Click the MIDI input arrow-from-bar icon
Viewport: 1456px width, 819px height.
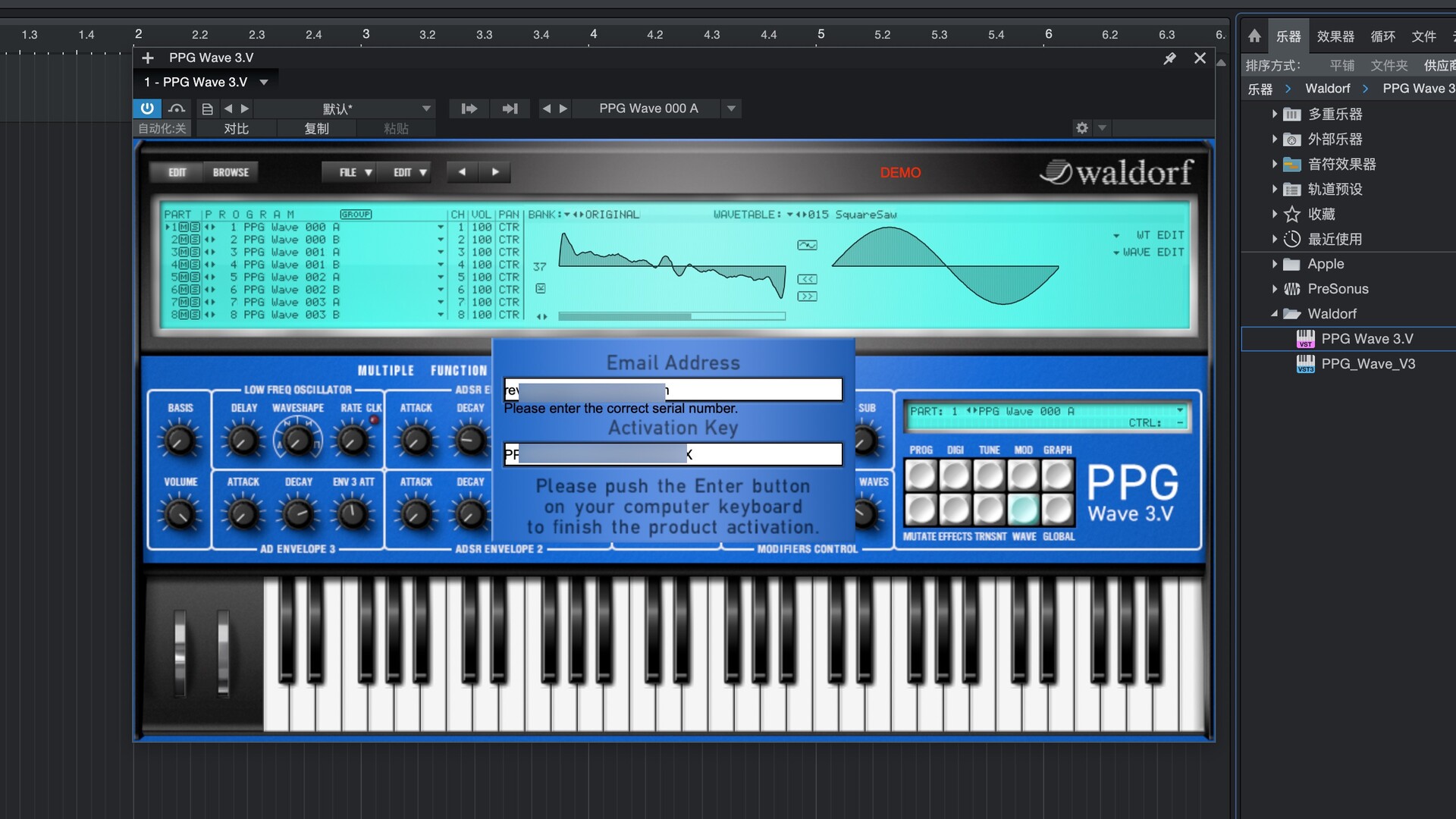click(469, 108)
